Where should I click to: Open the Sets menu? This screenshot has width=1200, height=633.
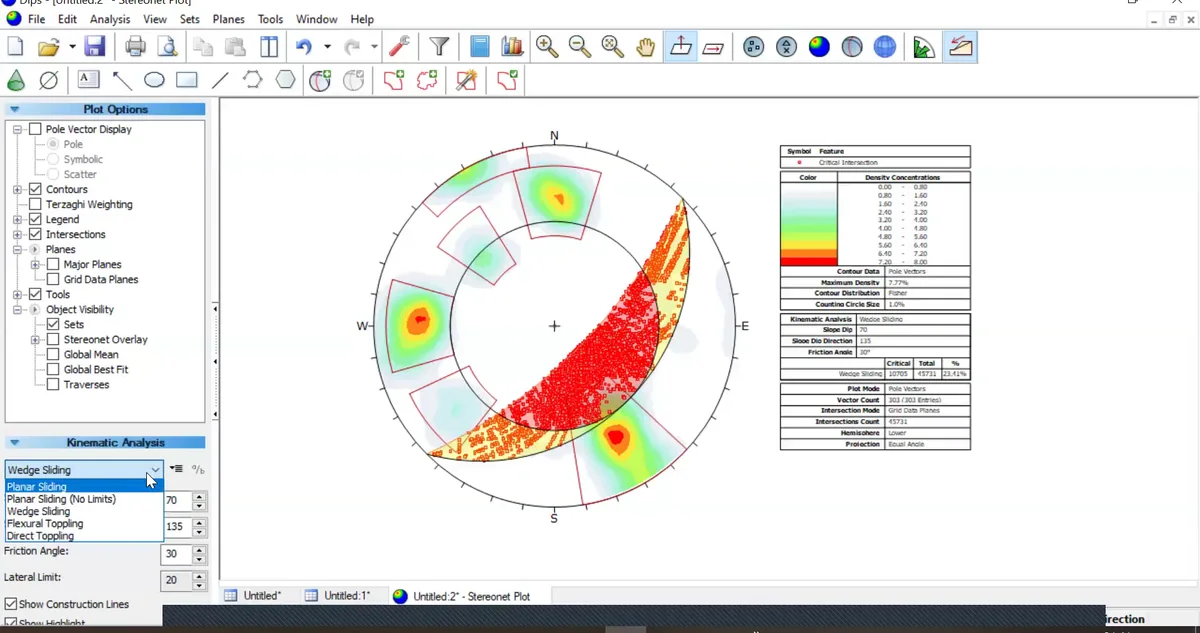tap(190, 19)
